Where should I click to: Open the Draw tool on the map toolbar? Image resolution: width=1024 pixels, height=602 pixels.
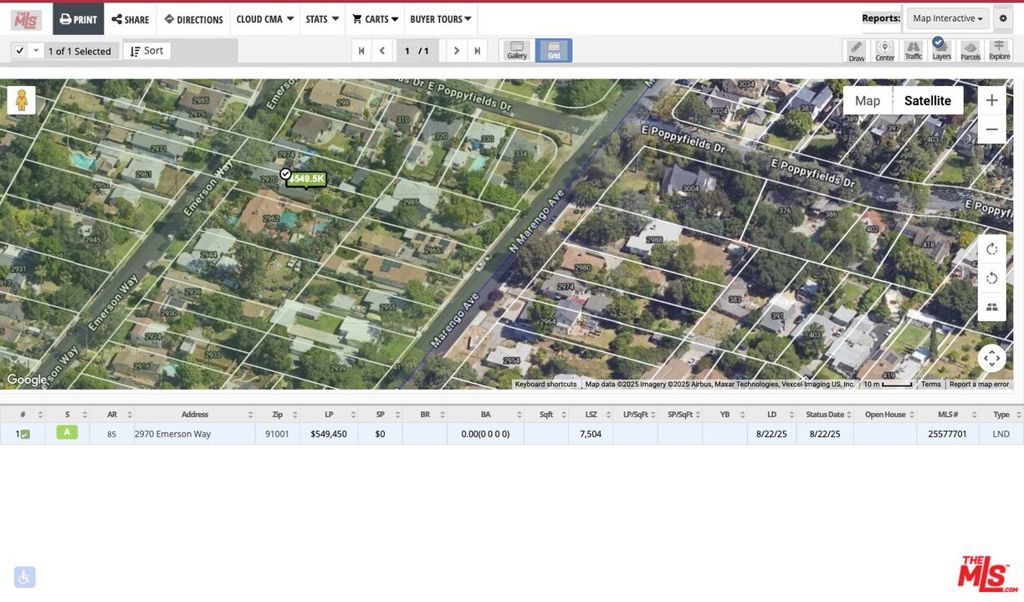pyautogui.click(x=856, y=50)
